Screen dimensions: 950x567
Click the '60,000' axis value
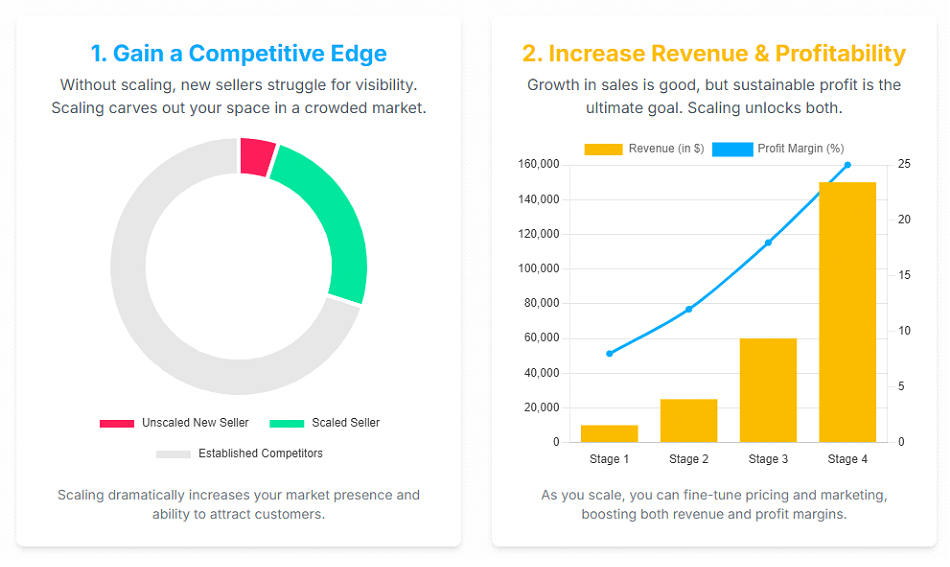[x=542, y=337]
